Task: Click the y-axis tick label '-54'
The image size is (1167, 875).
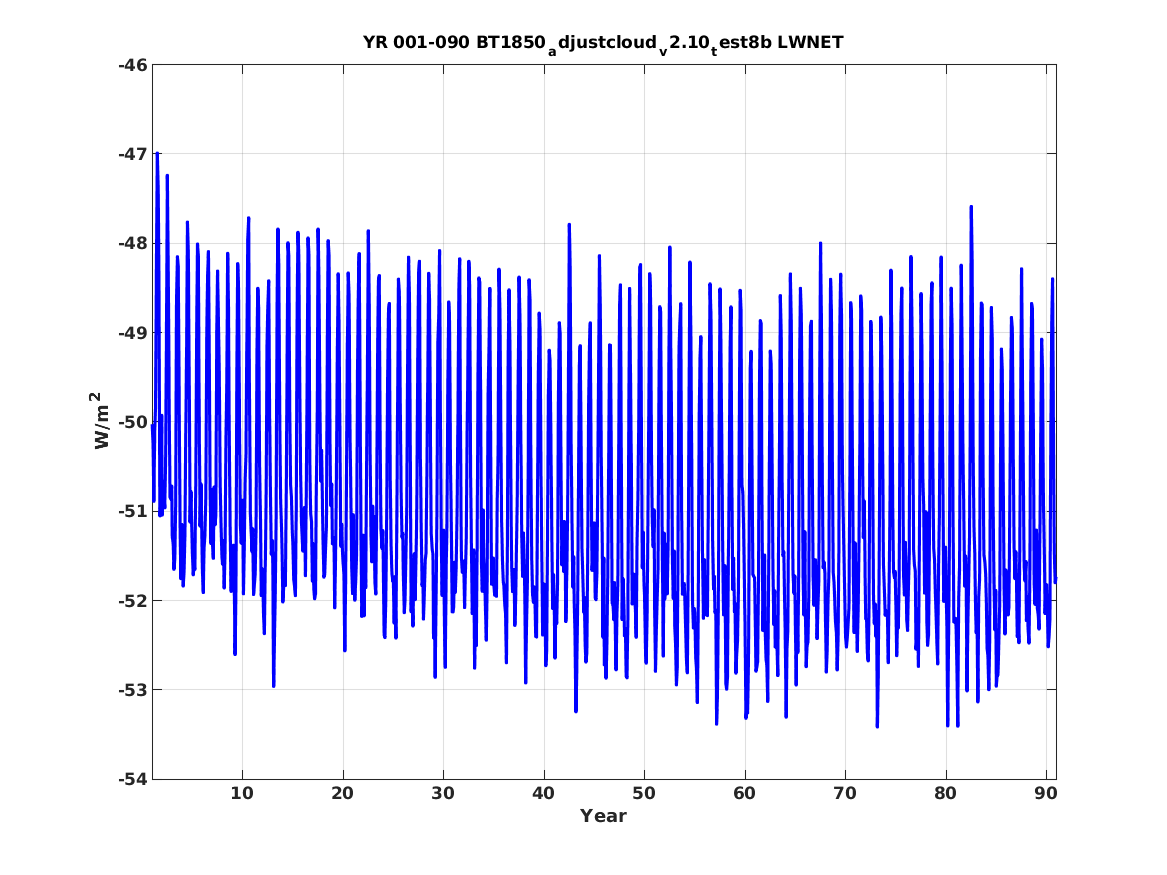Action: pyautogui.click(x=132, y=779)
